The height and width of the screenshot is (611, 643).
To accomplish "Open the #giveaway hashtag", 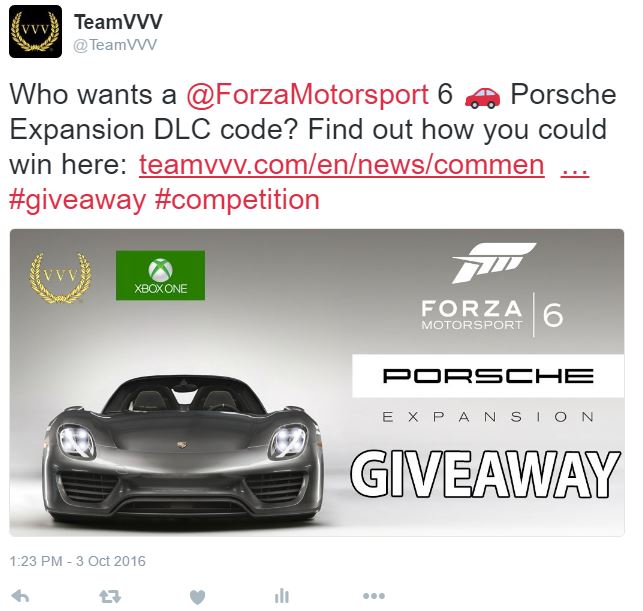I will pyautogui.click(x=78, y=201).
